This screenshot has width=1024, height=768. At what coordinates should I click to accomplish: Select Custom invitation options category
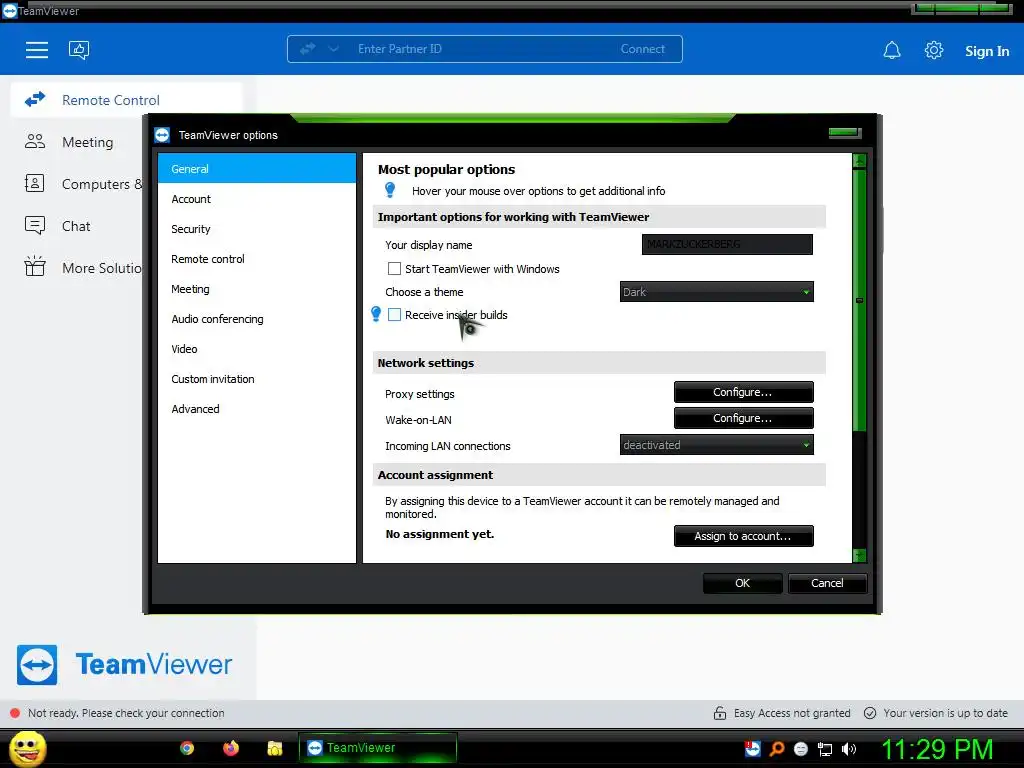[x=257, y=379]
